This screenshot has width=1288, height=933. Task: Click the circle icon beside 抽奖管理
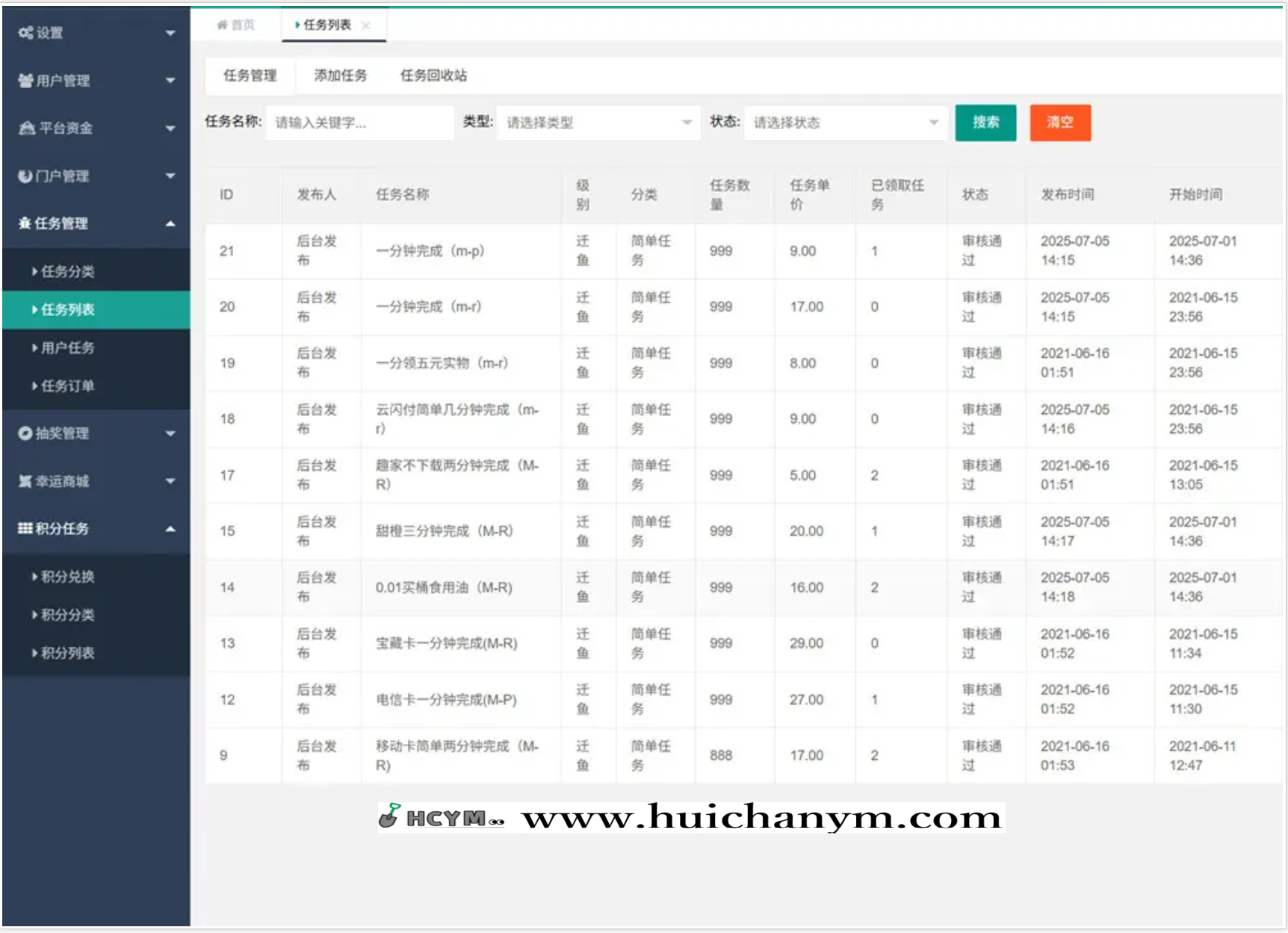25,433
